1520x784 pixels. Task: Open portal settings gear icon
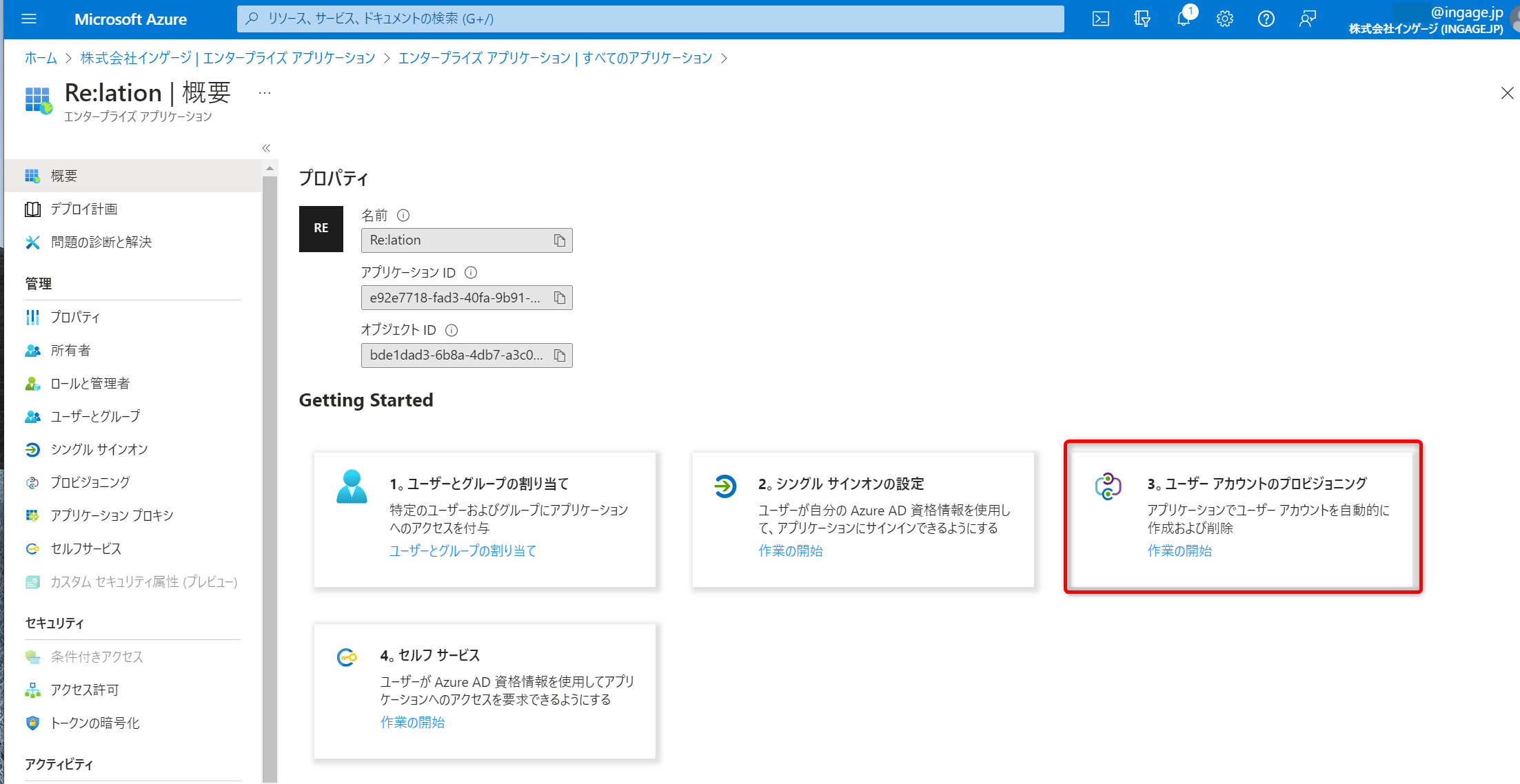coord(1225,19)
